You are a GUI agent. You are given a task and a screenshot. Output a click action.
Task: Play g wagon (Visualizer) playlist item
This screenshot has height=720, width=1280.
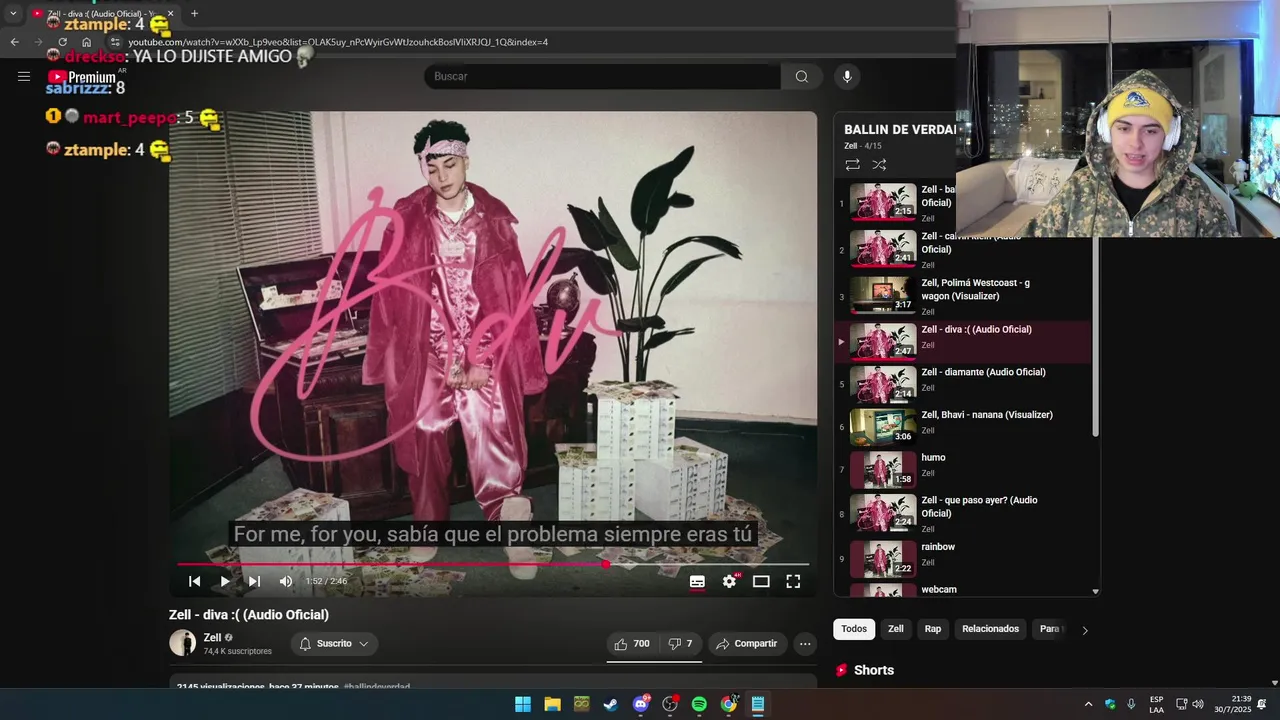click(963, 296)
